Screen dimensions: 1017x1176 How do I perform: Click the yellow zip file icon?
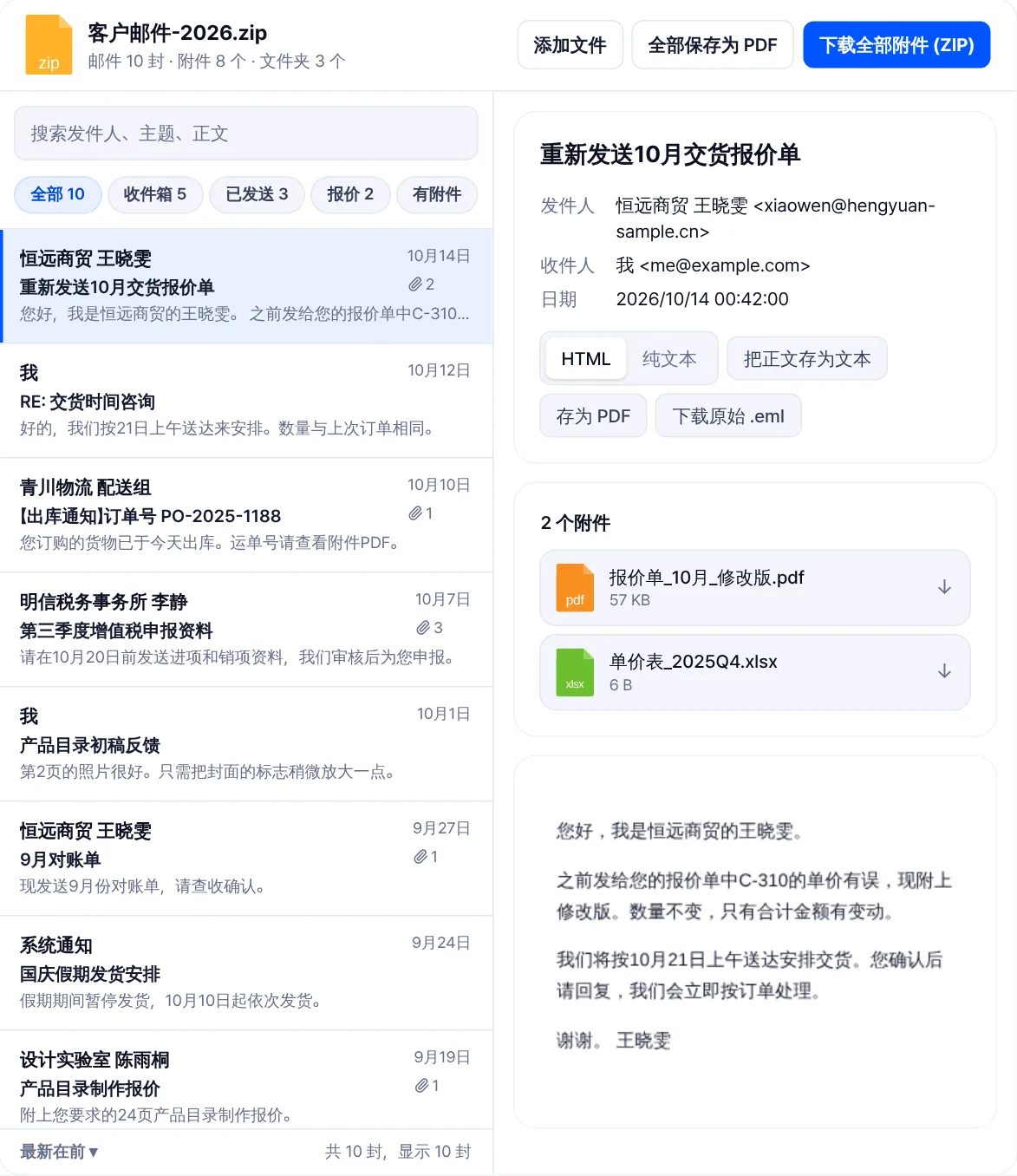(49, 44)
